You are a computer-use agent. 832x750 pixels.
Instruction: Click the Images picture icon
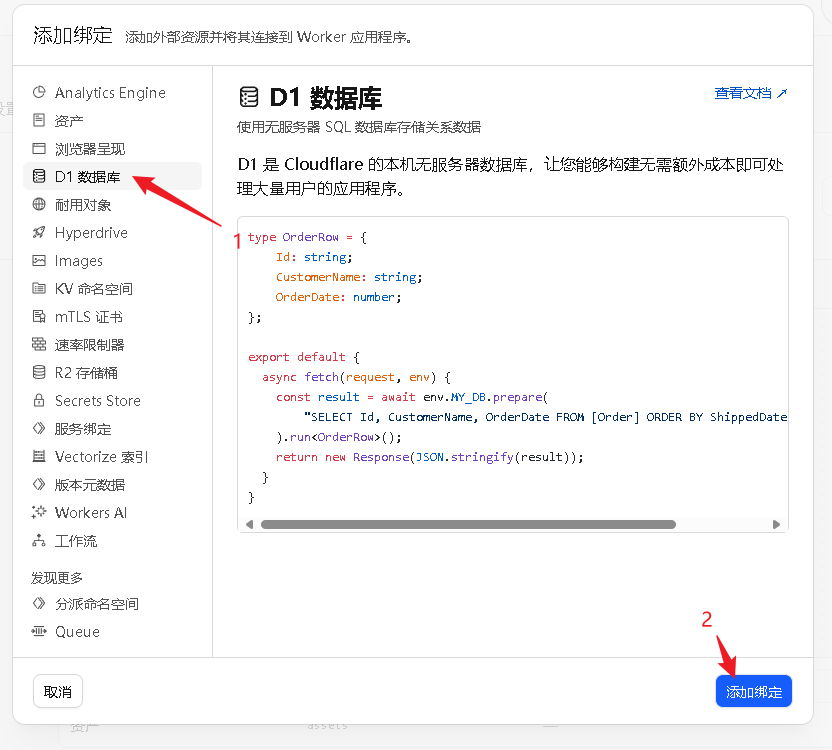point(39,261)
